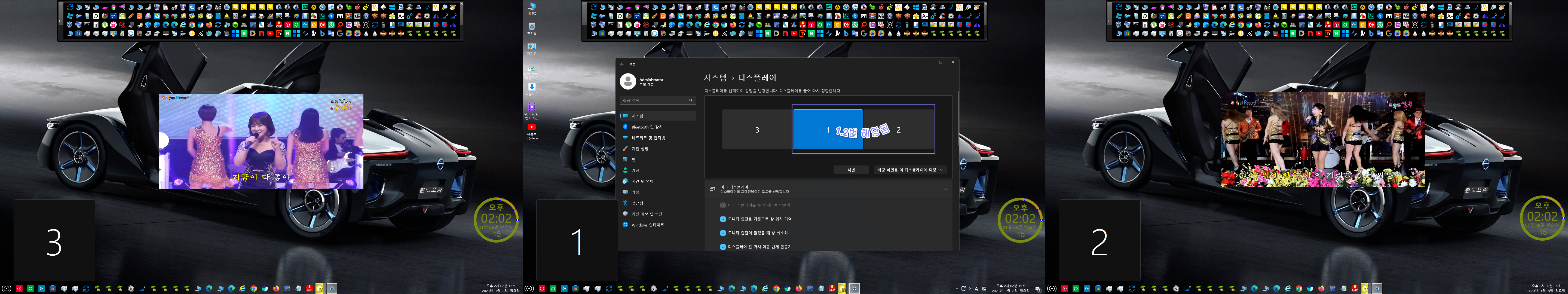Click the clock on right monitor taskbar
Viewport: 1568px width, 294px height.
pyautogui.click(x=1547, y=289)
